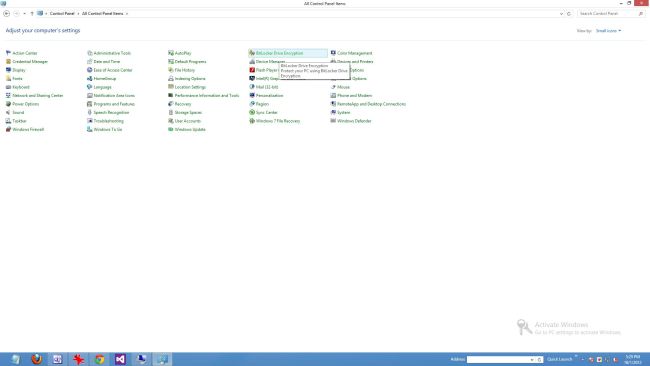Open Location Settings link

tap(190, 87)
